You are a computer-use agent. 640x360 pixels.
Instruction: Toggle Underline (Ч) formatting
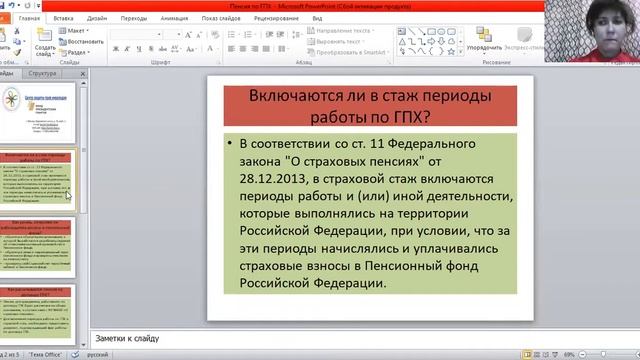139,49
